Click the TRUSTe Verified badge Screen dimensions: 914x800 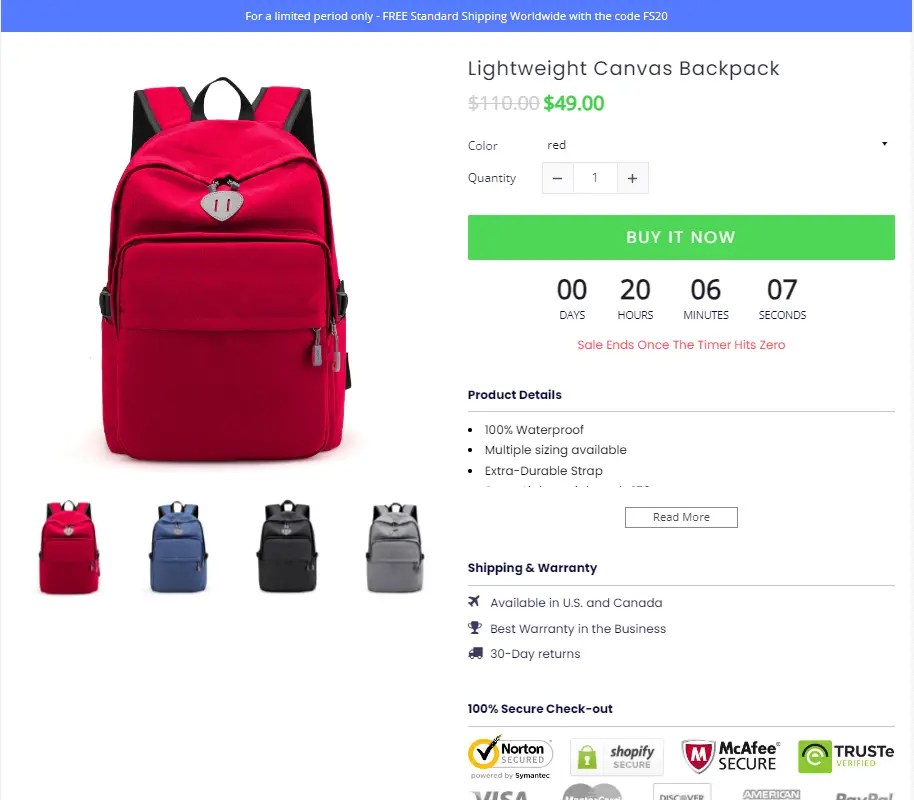coord(846,756)
